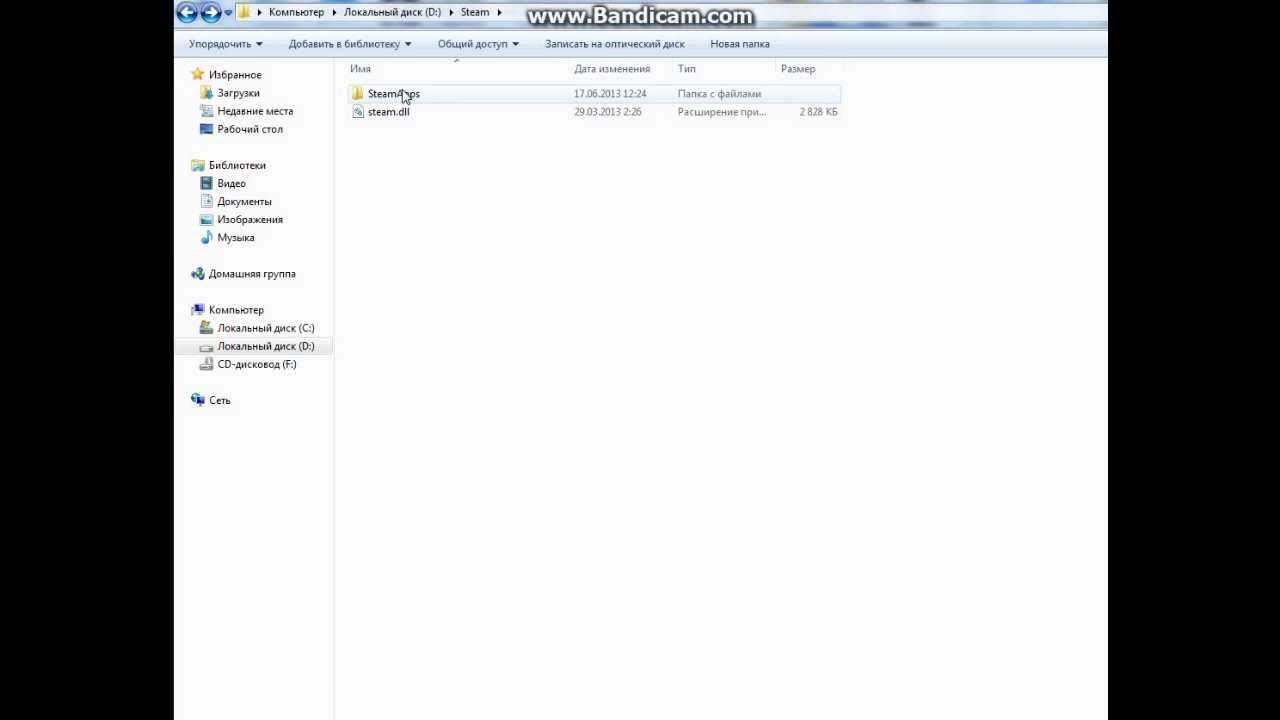Click the Локальный диск (D:) drive icon

click(x=206, y=346)
